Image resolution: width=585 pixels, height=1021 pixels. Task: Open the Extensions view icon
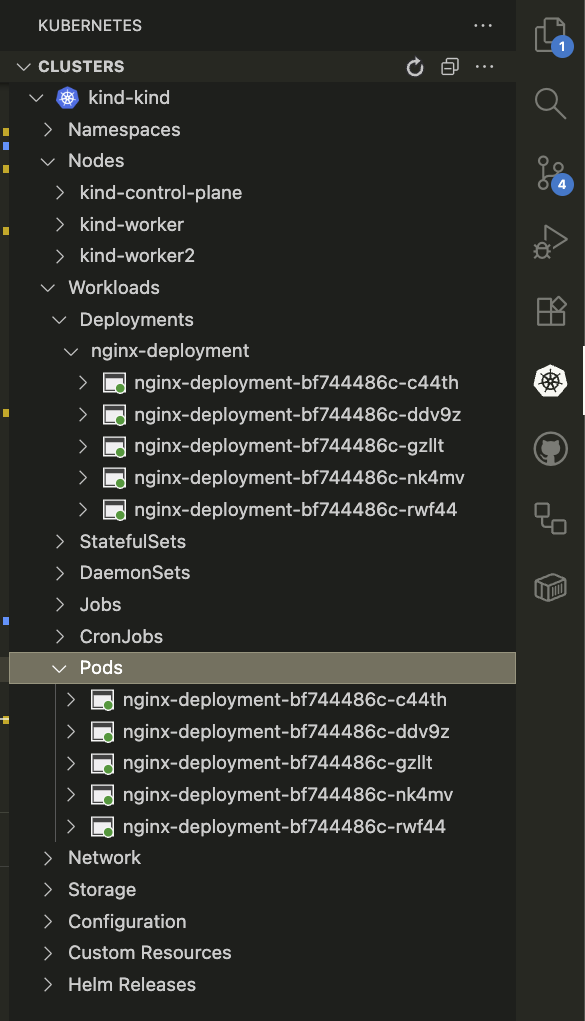551,311
